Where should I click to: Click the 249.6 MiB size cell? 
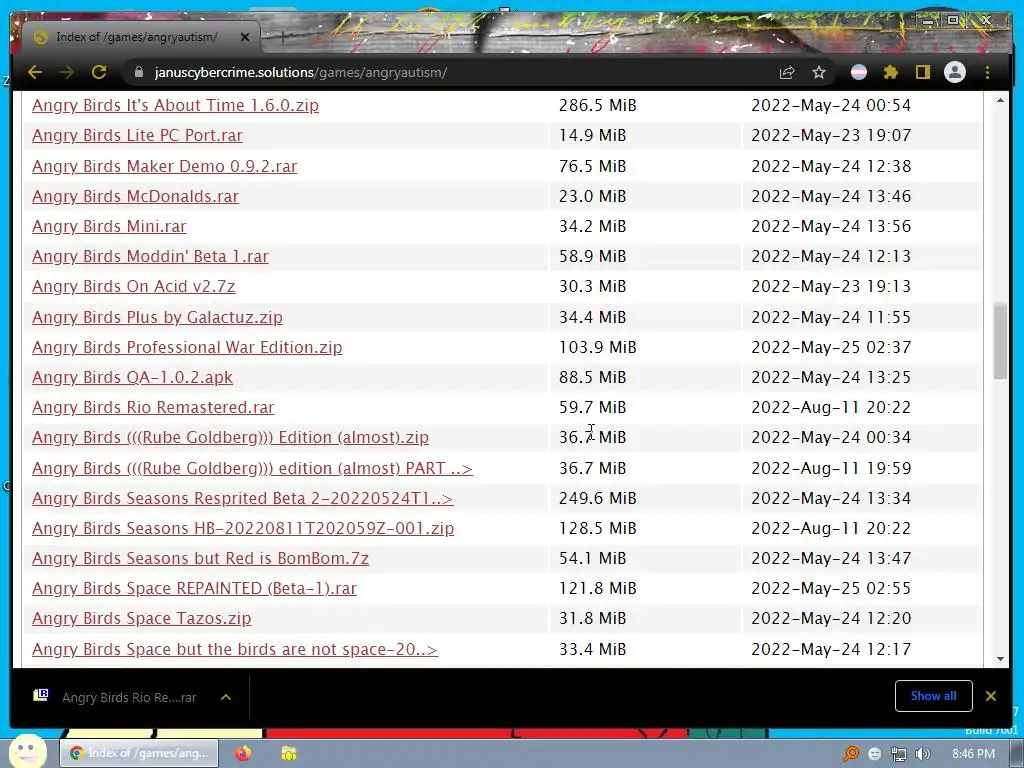click(x=598, y=498)
